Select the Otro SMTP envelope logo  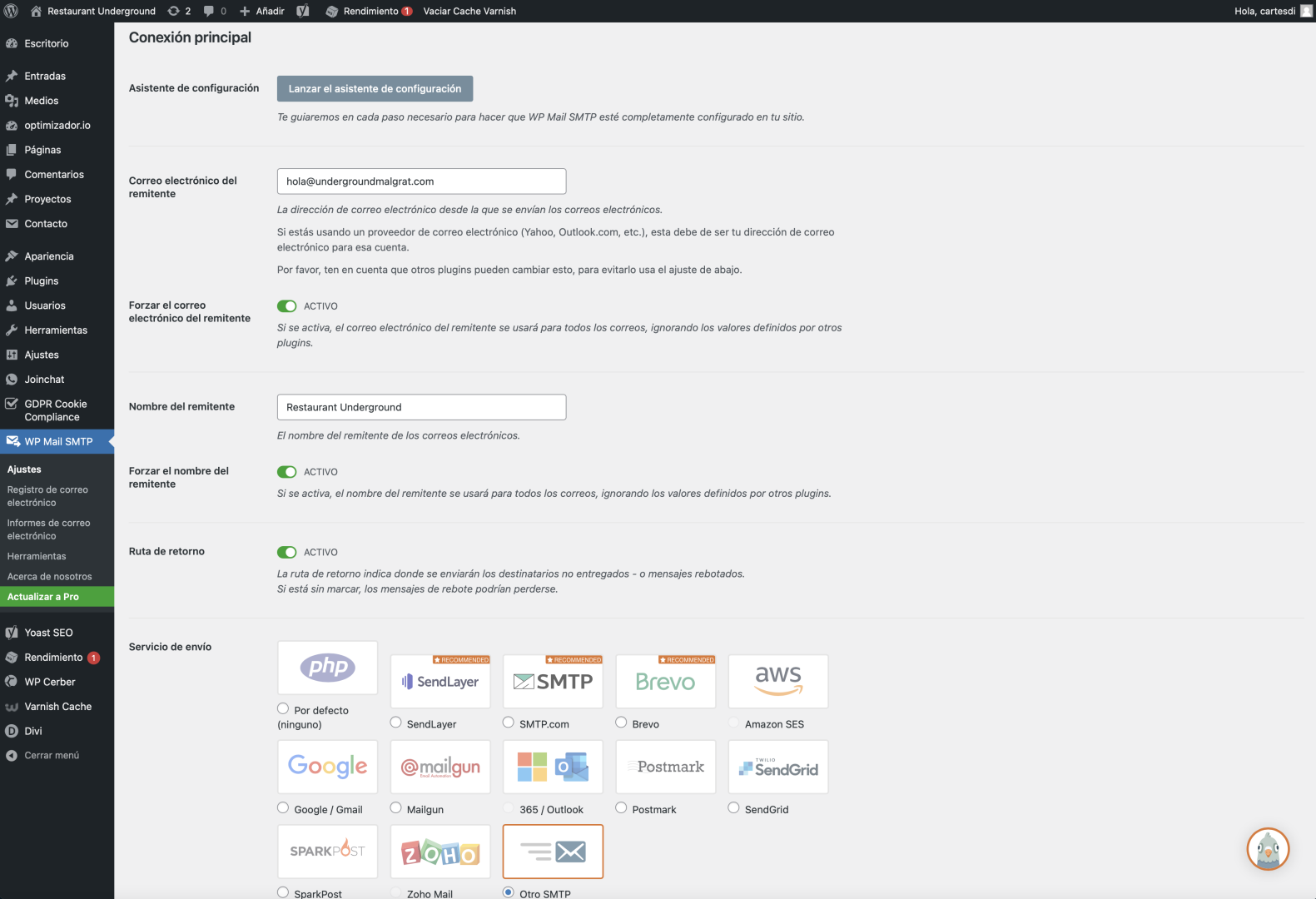[553, 852]
